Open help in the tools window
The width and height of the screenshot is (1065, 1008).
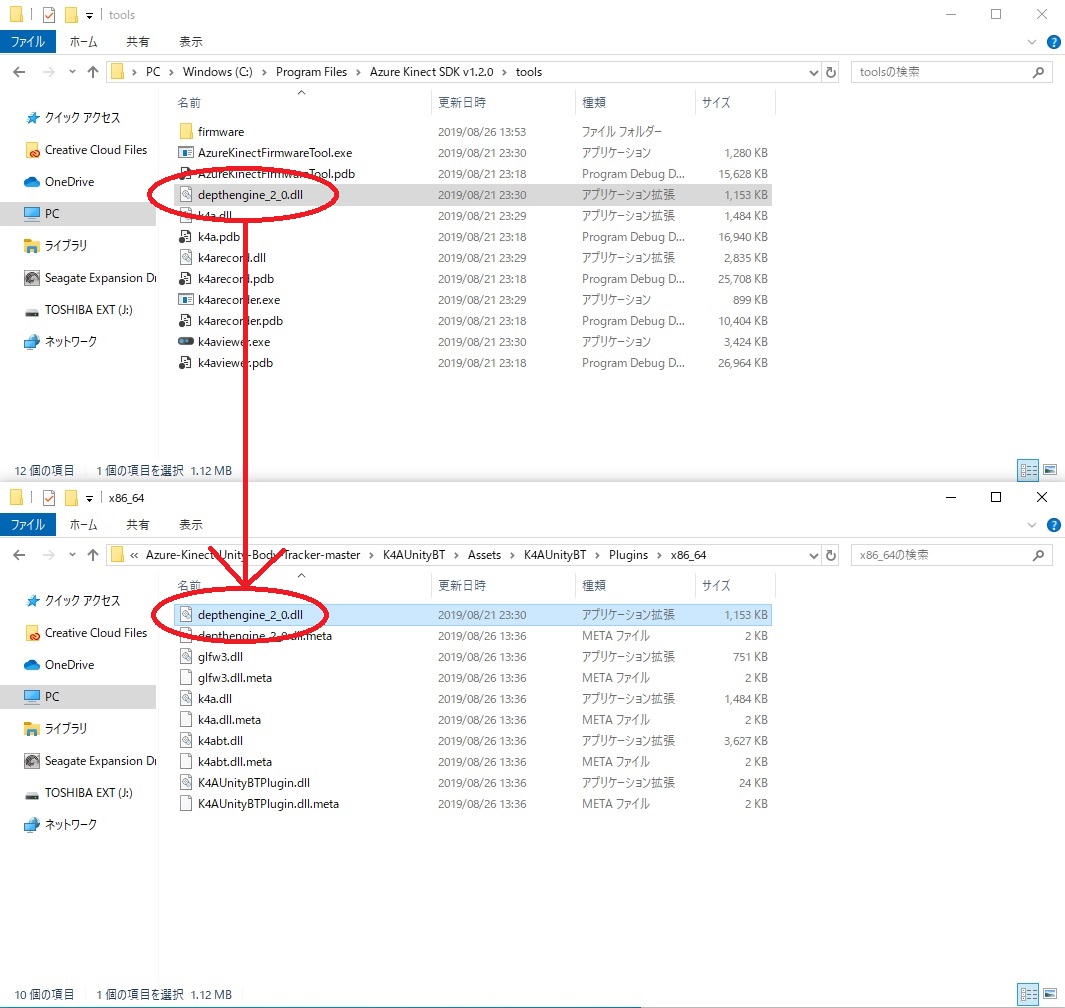tap(1053, 42)
